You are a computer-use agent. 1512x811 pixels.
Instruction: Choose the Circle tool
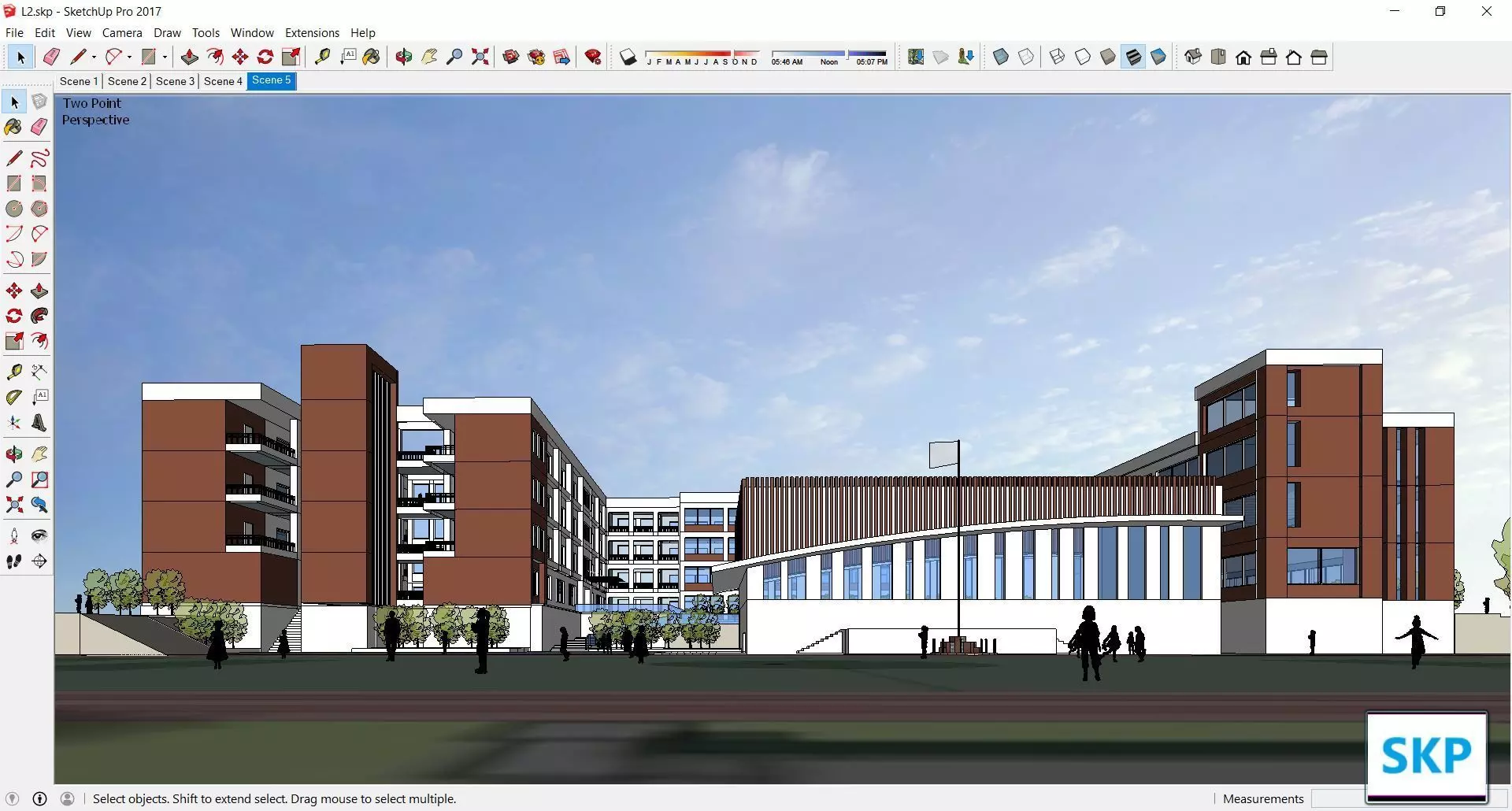[14, 209]
